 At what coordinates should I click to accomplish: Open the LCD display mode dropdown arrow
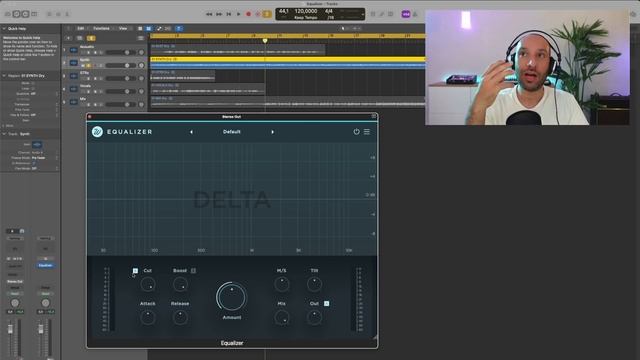click(362, 14)
